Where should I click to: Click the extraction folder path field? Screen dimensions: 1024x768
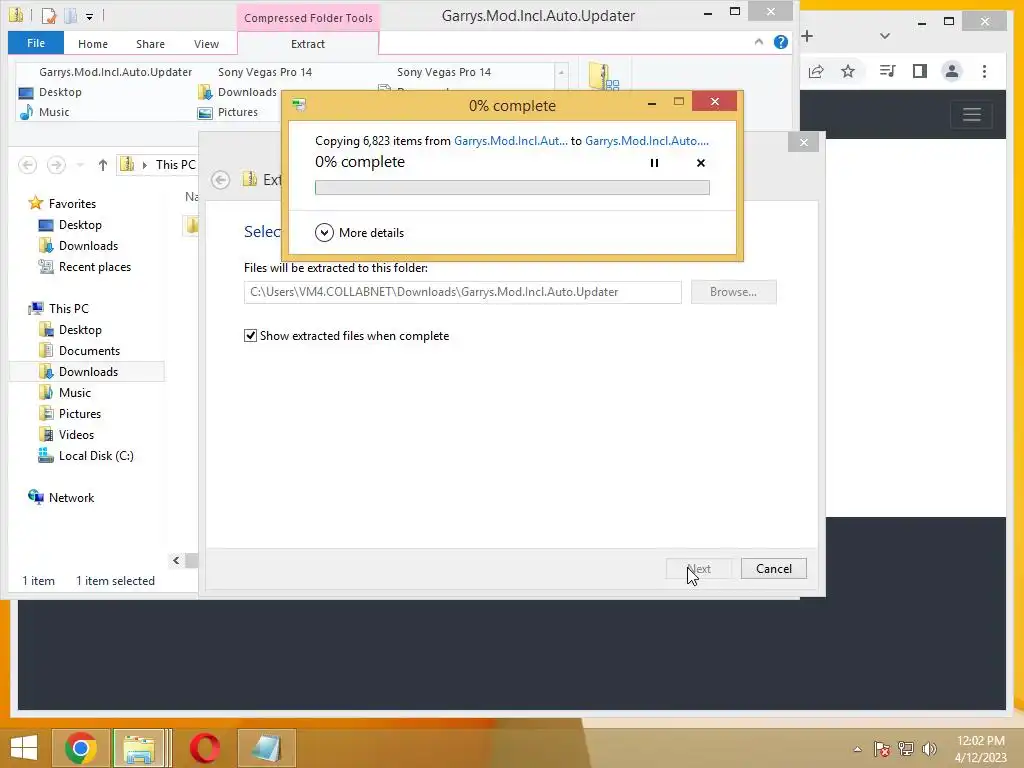click(x=462, y=292)
